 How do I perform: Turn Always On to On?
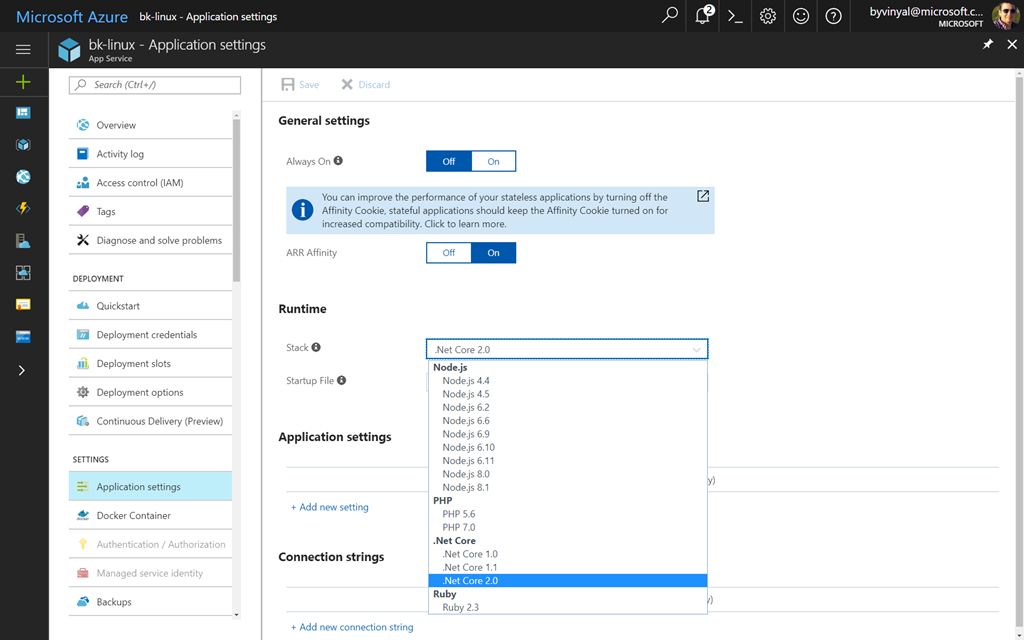pos(493,161)
